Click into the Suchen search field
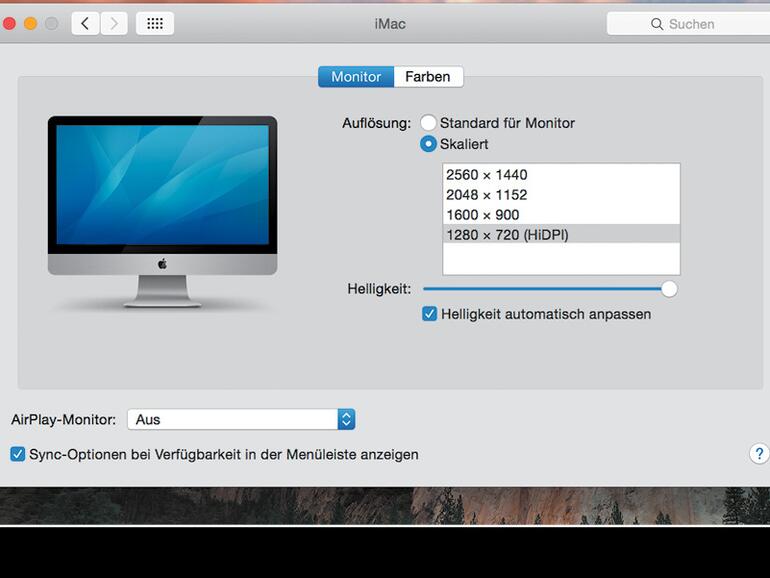Image resolution: width=770 pixels, height=578 pixels. click(688, 24)
